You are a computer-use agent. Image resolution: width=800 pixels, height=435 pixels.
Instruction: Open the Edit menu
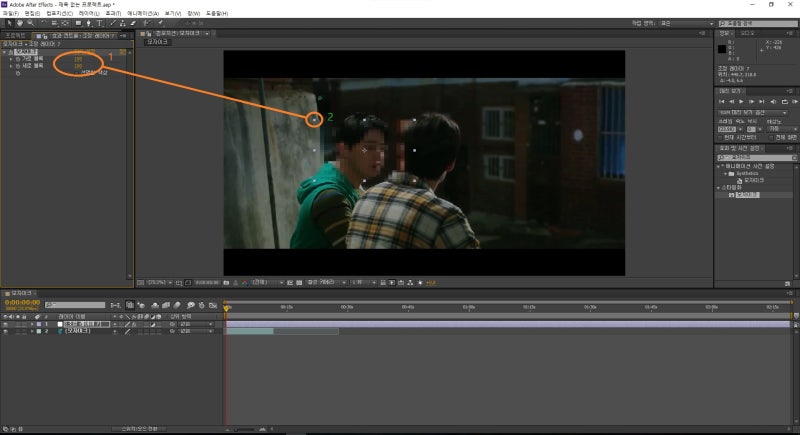(x=32, y=13)
